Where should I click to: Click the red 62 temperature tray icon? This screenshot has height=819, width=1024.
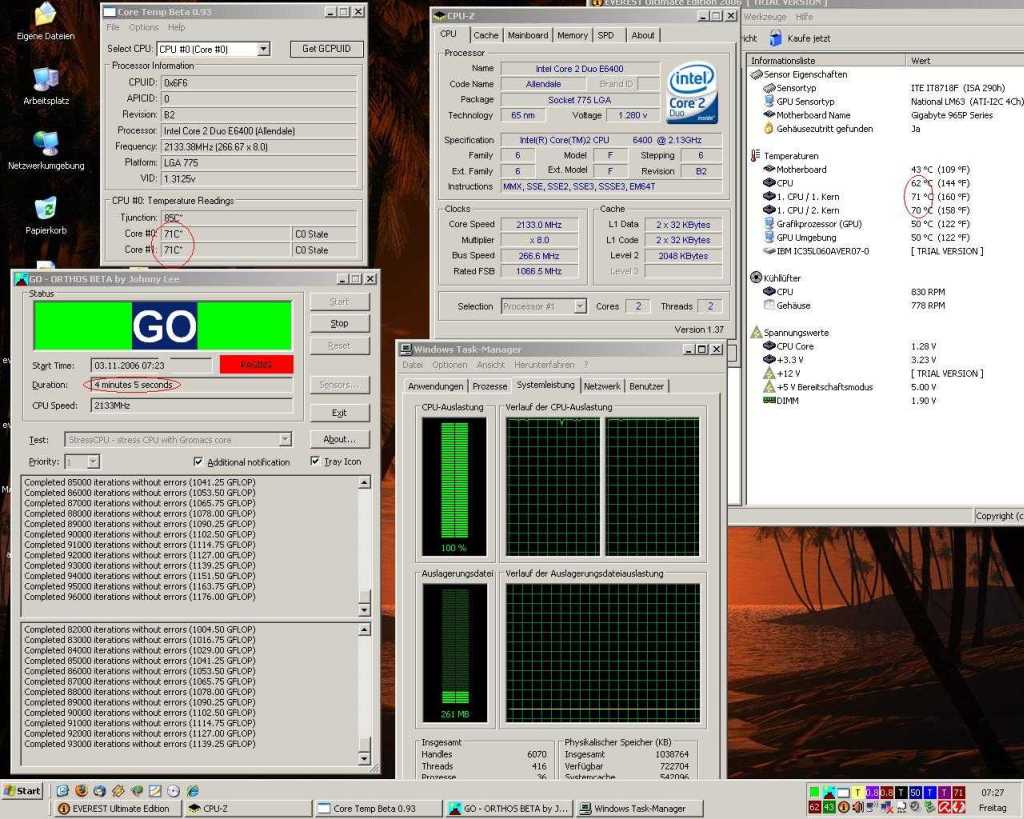(814, 807)
